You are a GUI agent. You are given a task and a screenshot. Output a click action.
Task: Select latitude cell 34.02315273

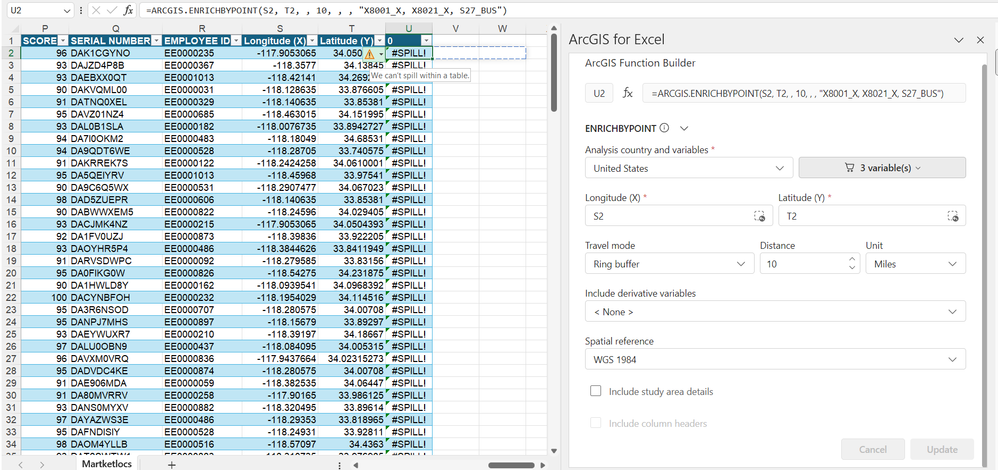(x=352, y=359)
